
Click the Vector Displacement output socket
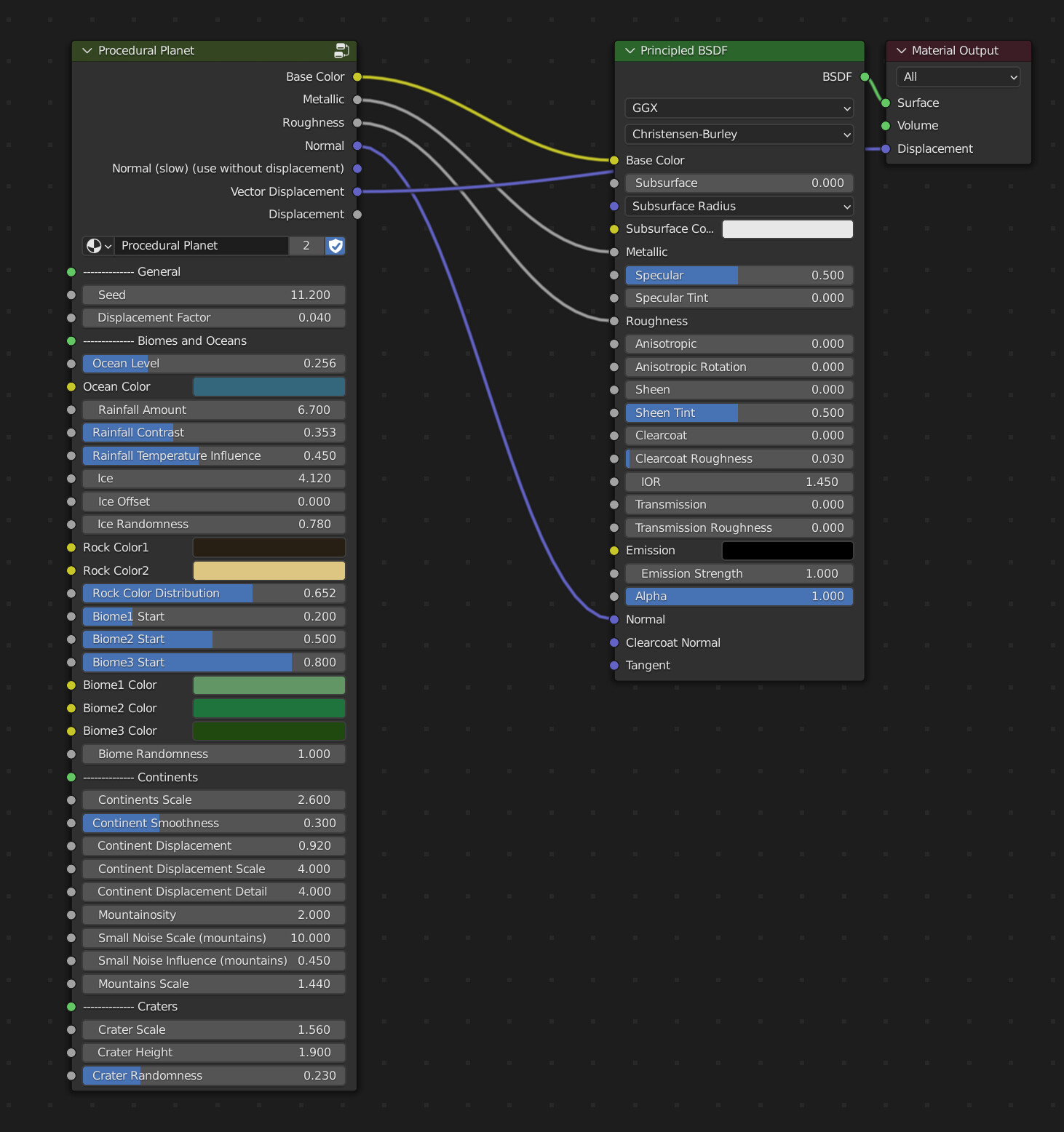tap(357, 191)
